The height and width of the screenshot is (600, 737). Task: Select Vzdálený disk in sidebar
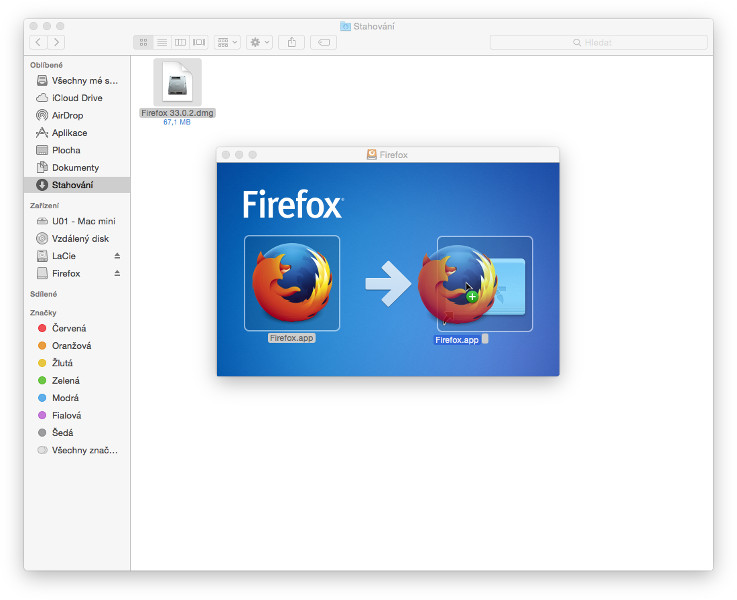(77, 238)
